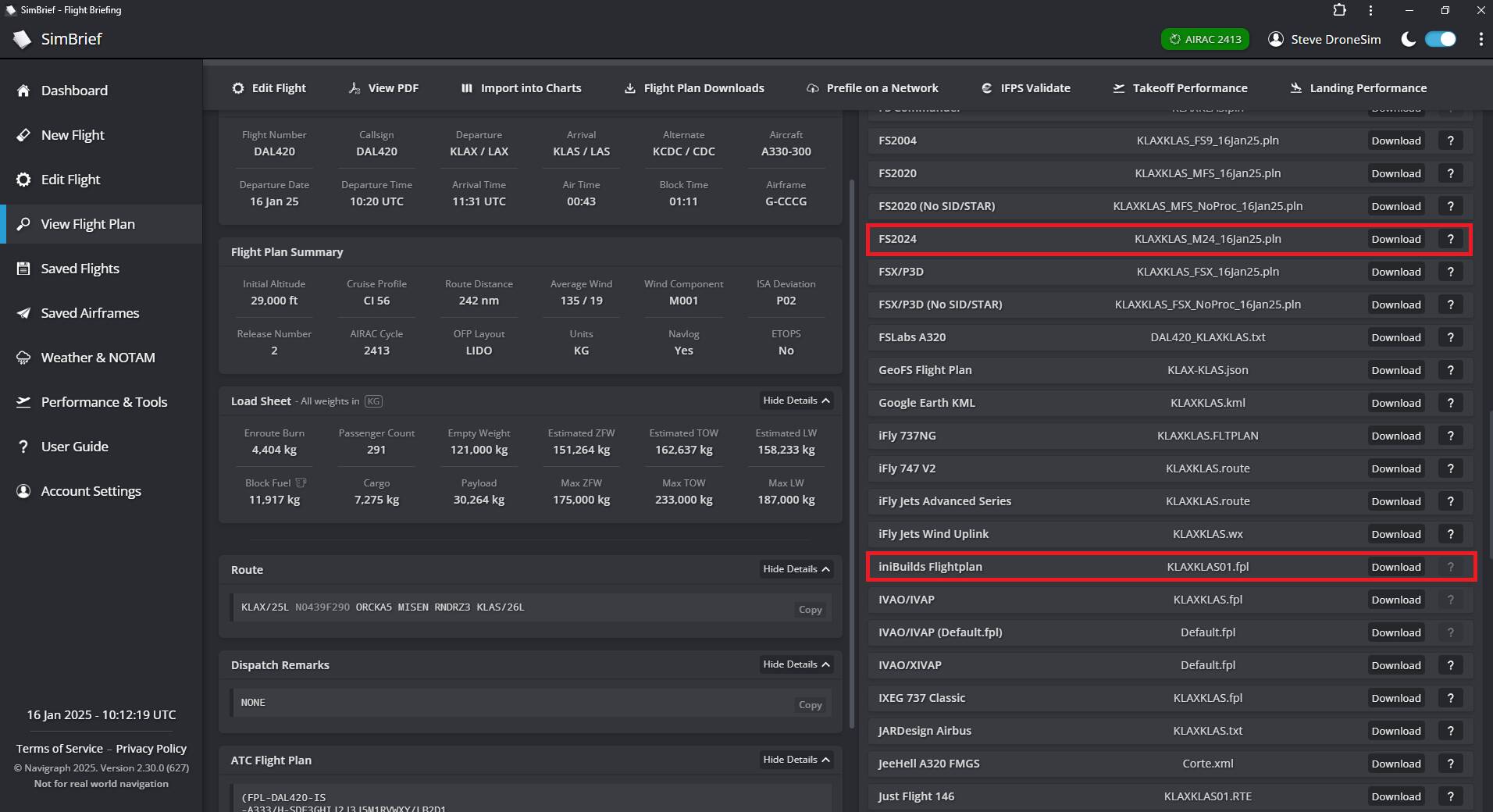Open the window title bar three-dot menu

tap(1370, 10)
